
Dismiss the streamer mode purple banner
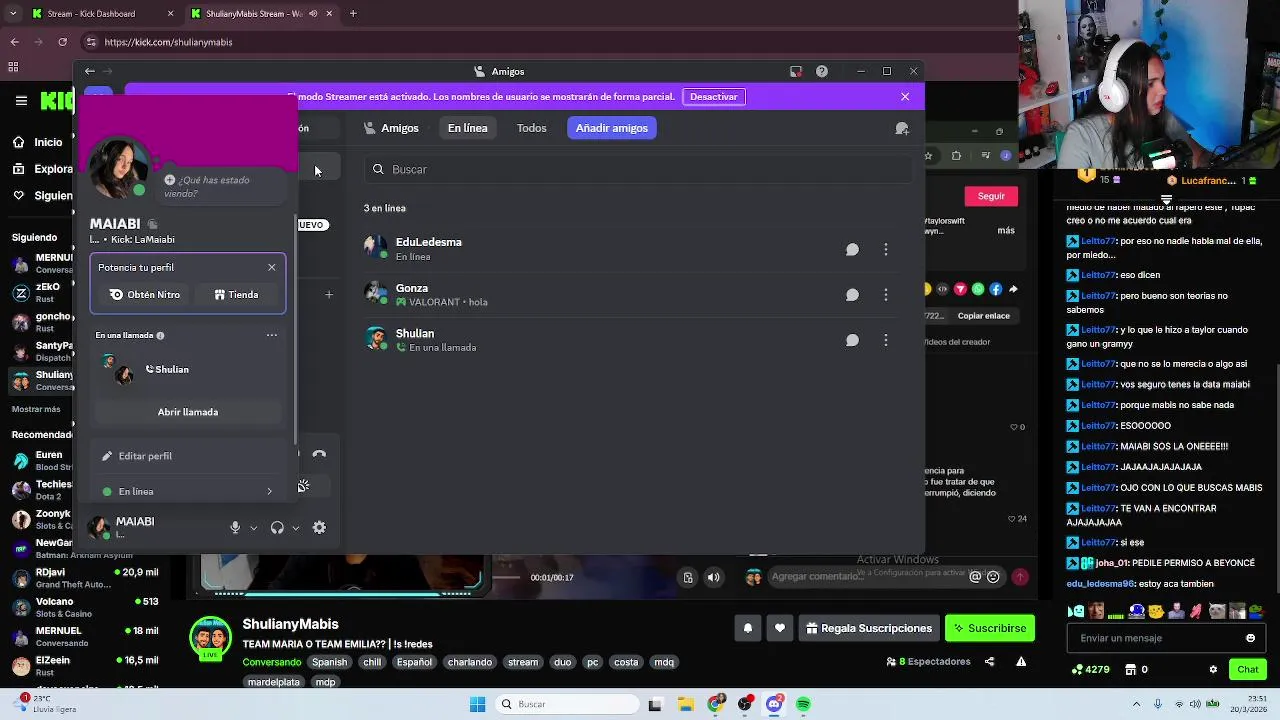(905, 97)
